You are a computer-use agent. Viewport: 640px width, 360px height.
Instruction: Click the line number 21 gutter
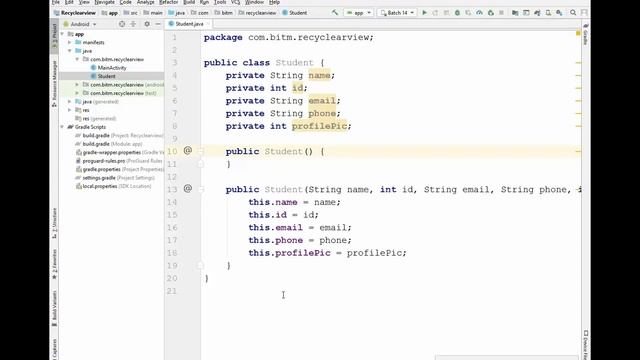(172, 291)
